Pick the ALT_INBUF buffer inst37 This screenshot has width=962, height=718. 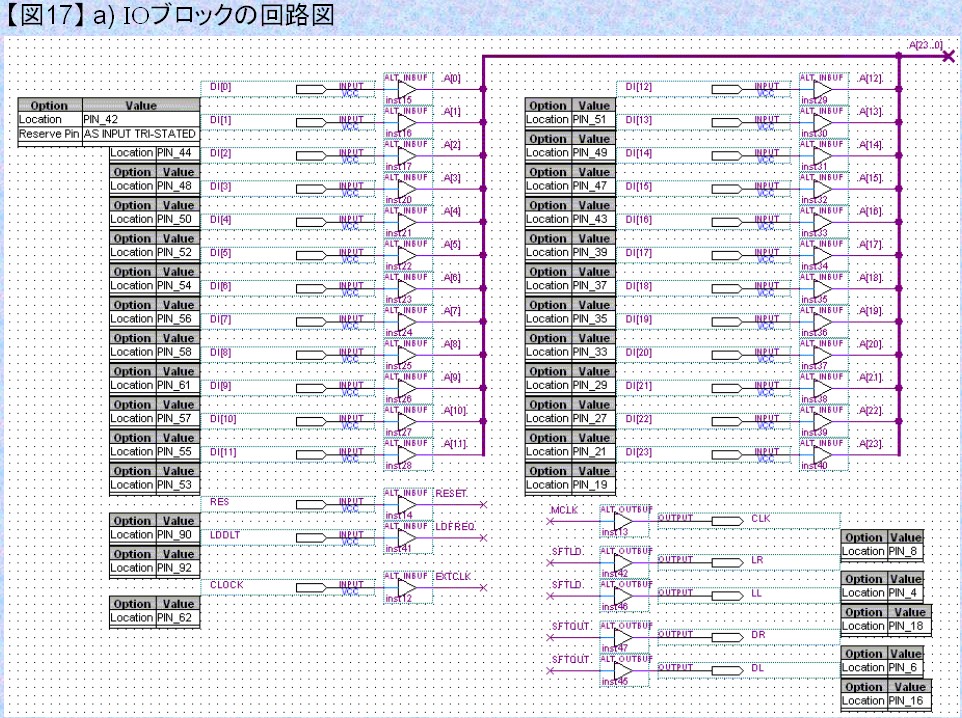823,355
